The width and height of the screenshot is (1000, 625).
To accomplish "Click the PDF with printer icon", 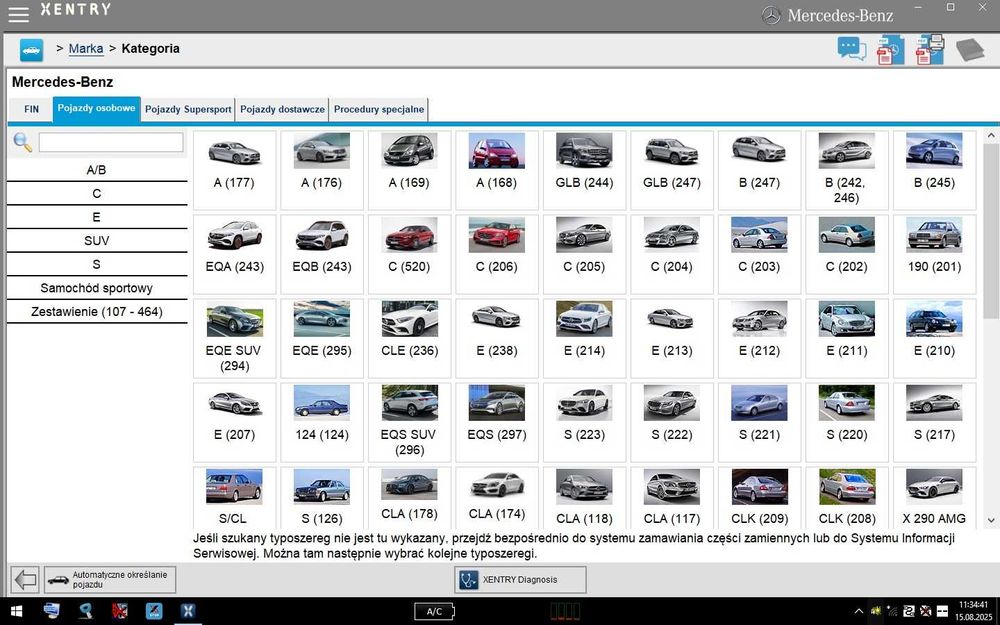I will click(x=930, y=49).
